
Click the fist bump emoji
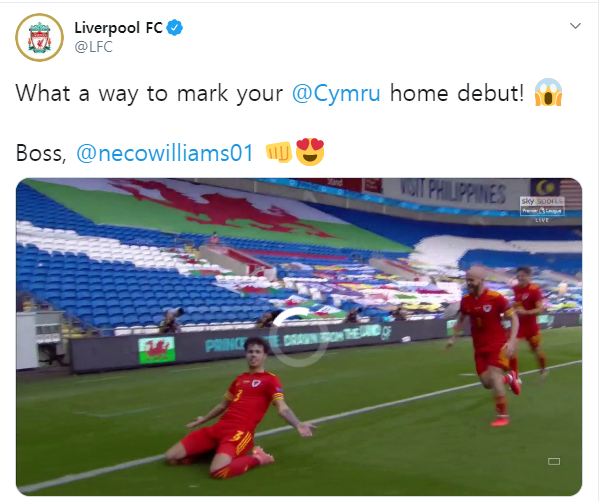point(279,152)
